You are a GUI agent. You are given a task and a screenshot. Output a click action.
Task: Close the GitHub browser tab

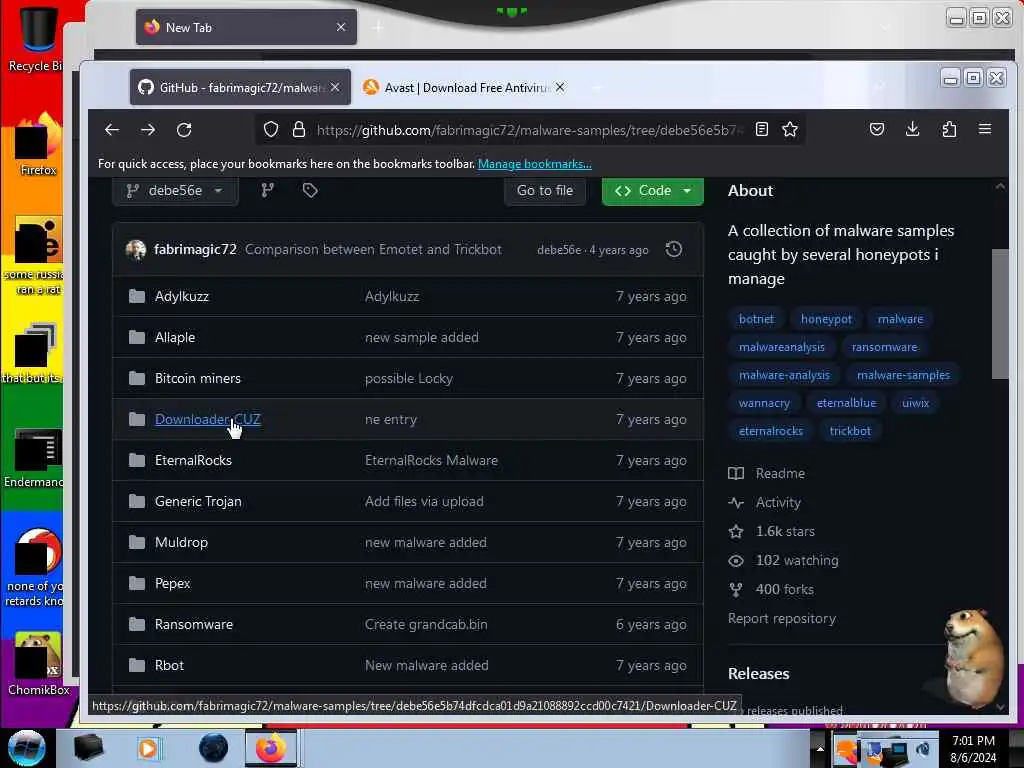coord(335,87)
